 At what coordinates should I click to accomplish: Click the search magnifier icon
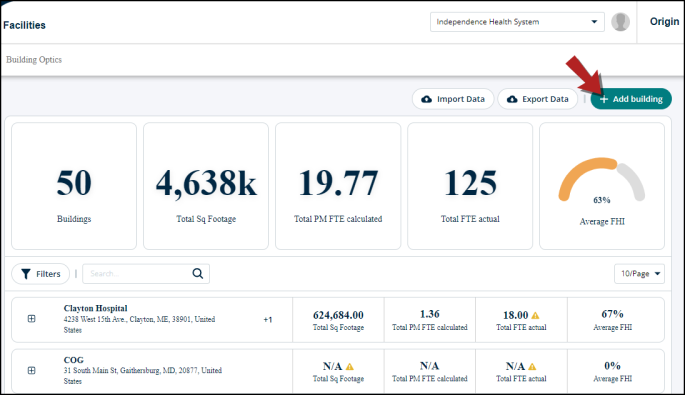(x=197, y=274)
